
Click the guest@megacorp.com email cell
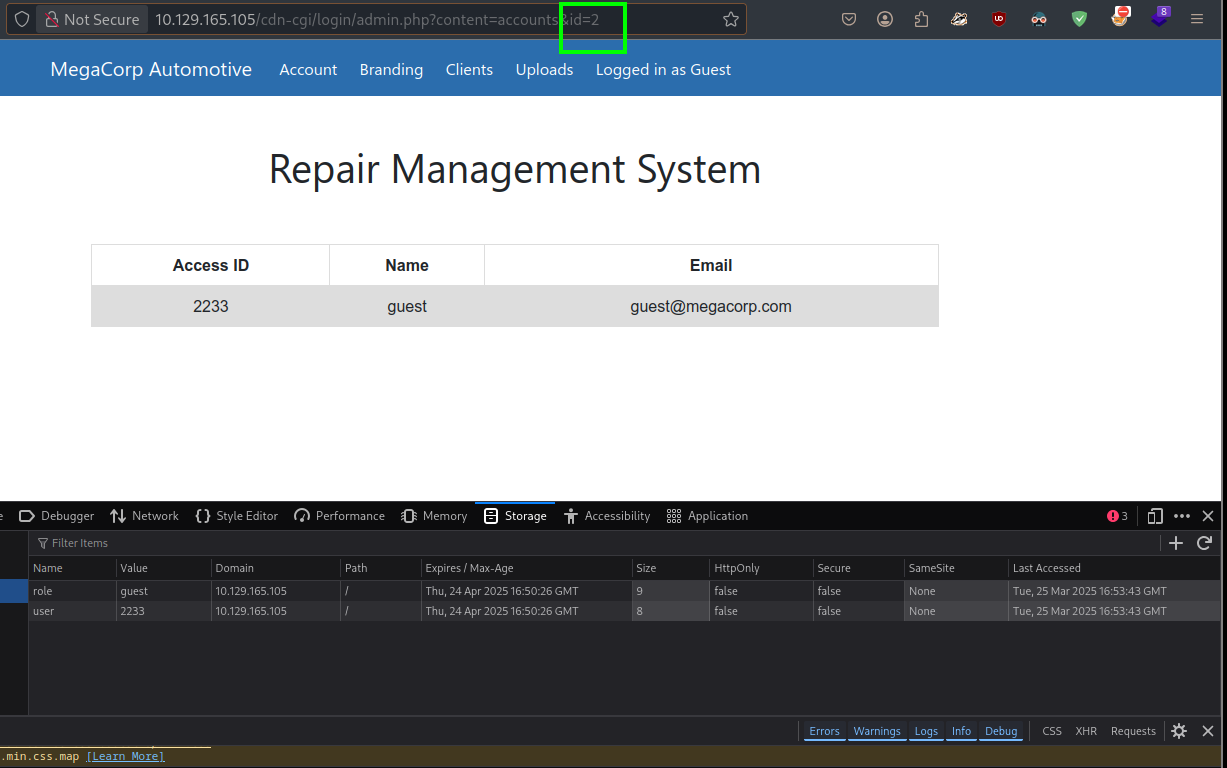tap(711, 307)
